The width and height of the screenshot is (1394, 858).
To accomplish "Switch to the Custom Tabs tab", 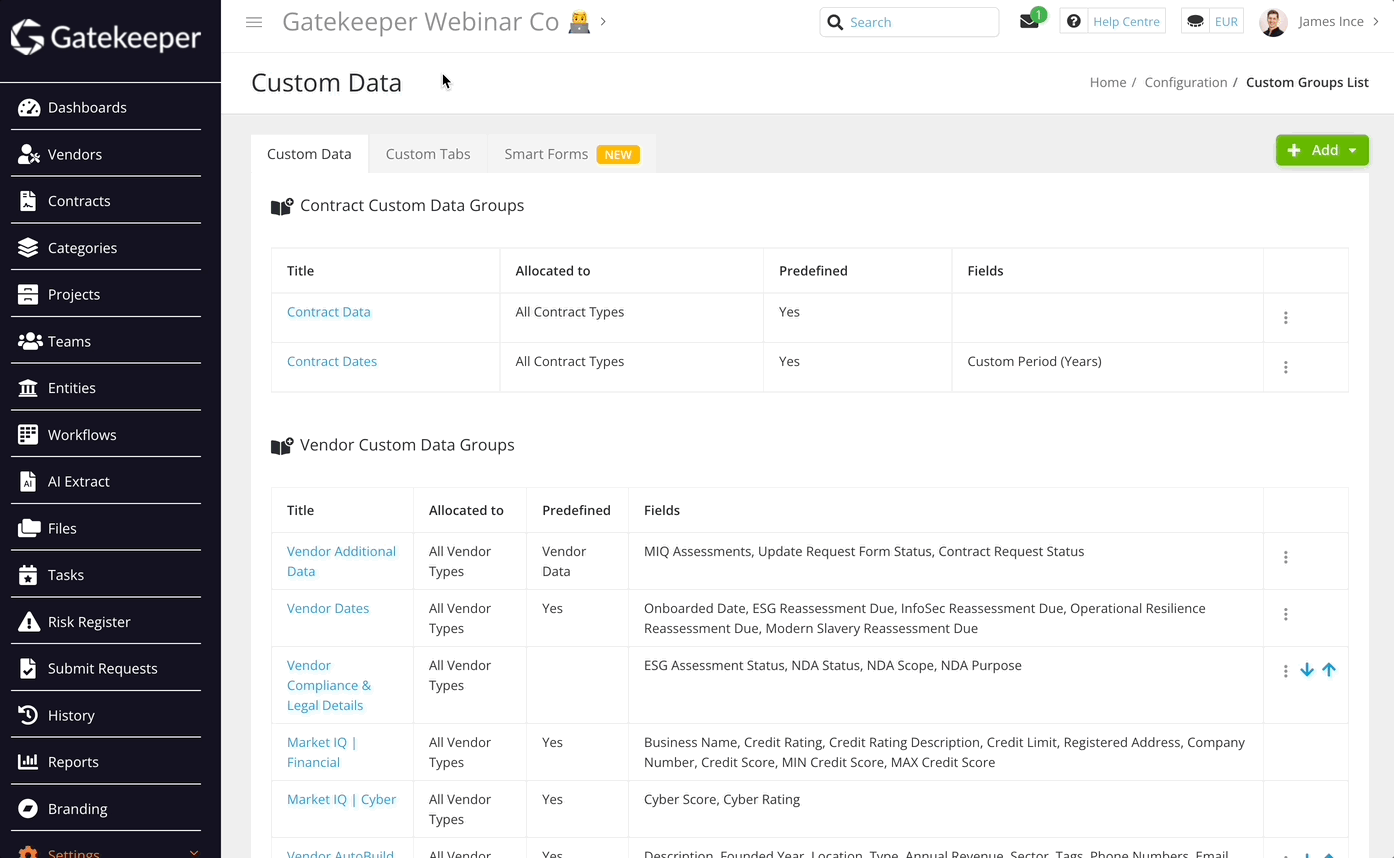I will point(428,153).
